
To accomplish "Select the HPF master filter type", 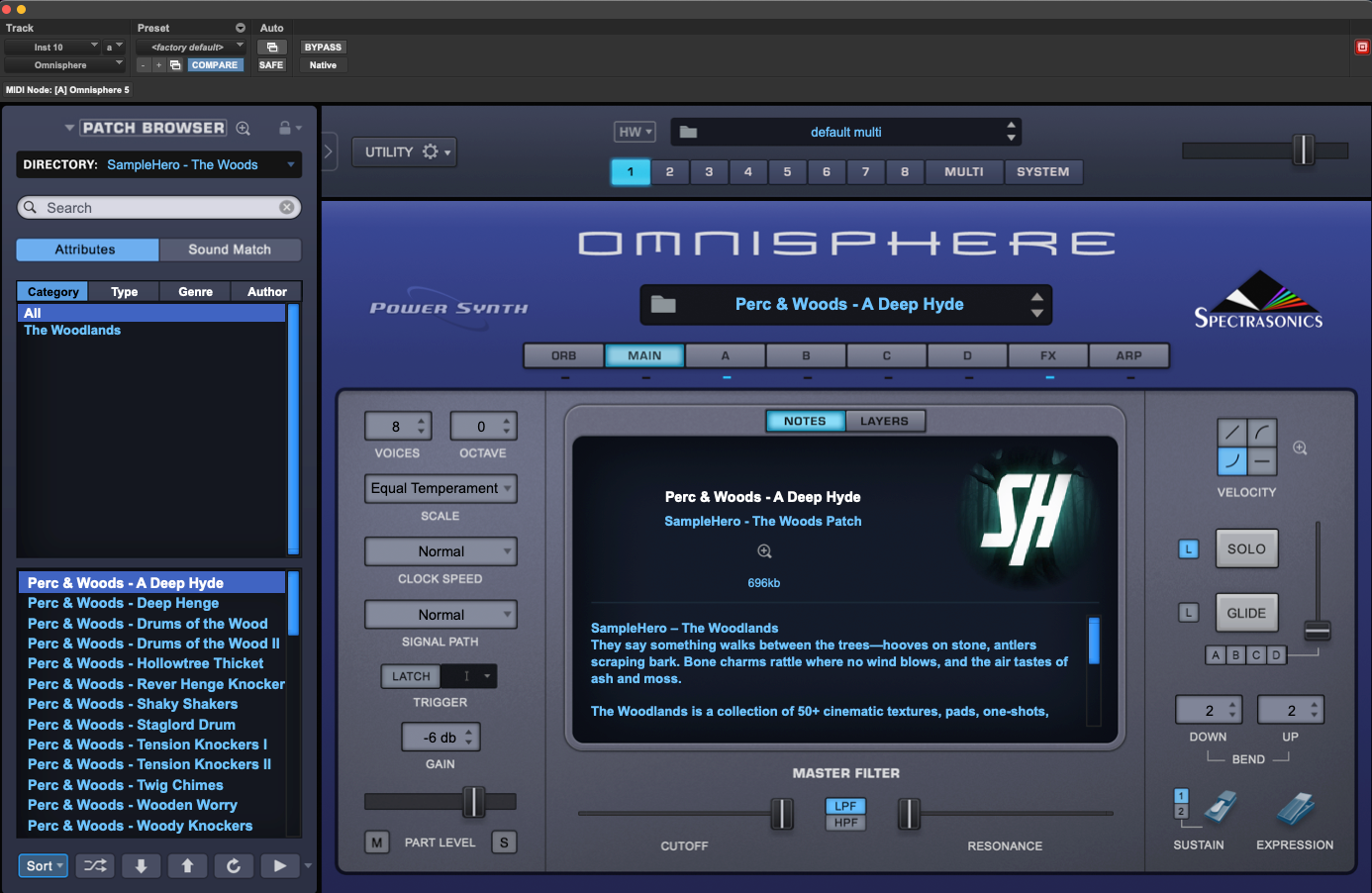I will [x=845, y=823].
